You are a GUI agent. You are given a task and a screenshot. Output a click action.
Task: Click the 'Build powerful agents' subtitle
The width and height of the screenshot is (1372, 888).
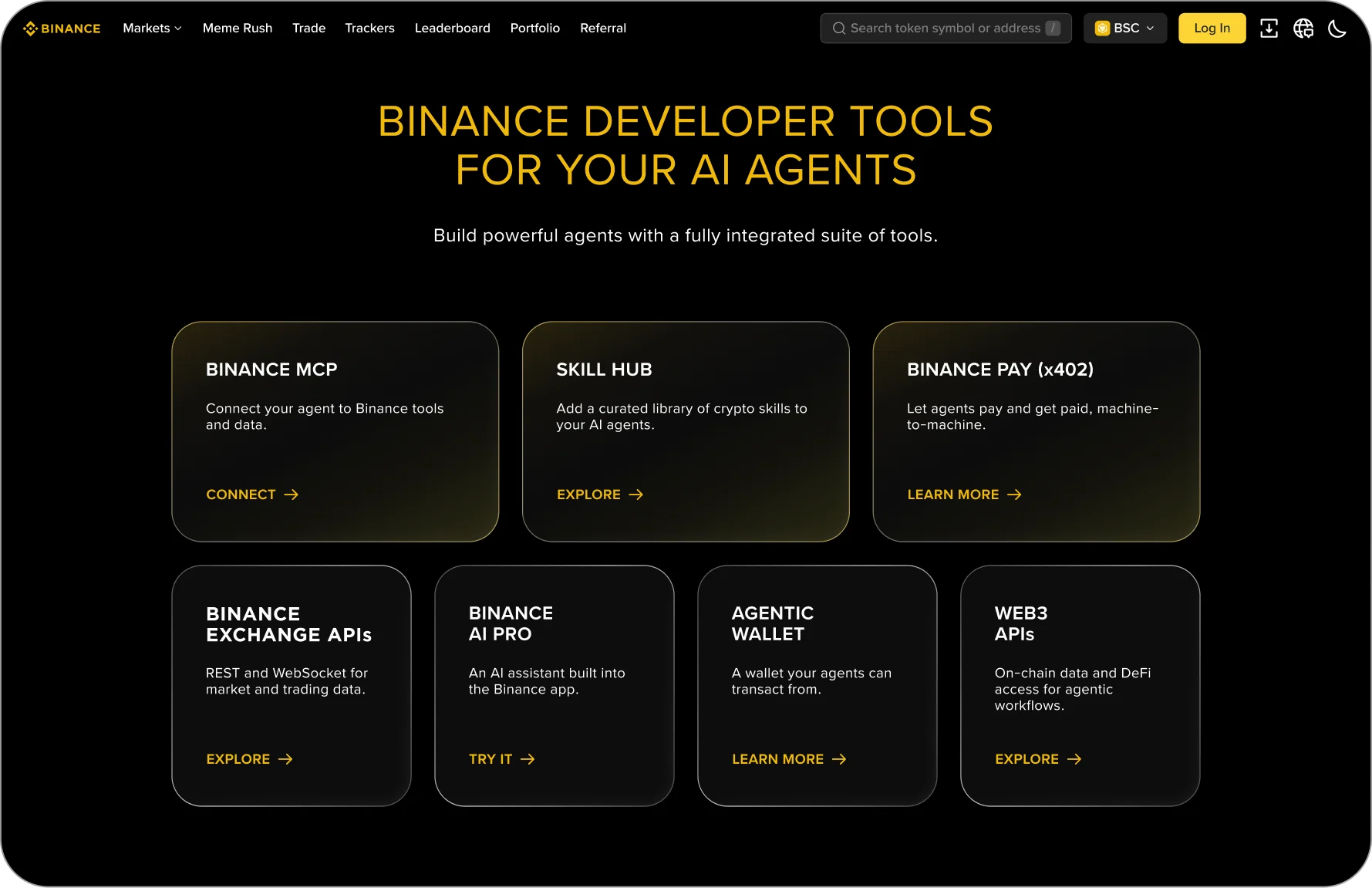click(686, 235)
